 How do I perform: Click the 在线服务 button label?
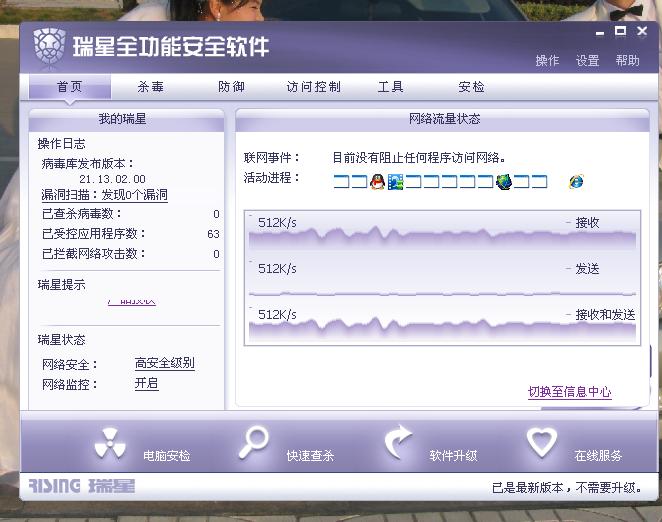coord(598,456)
